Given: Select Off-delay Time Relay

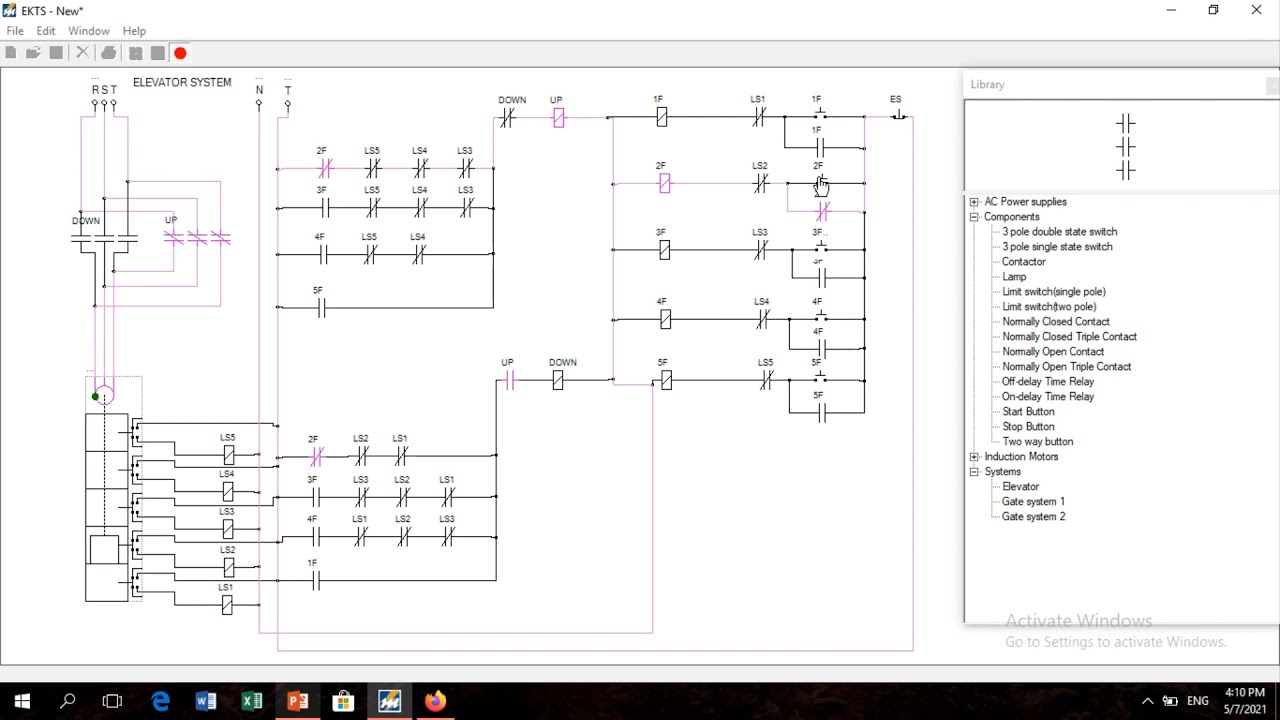Looking at the screenshot, I should 1048,382.
